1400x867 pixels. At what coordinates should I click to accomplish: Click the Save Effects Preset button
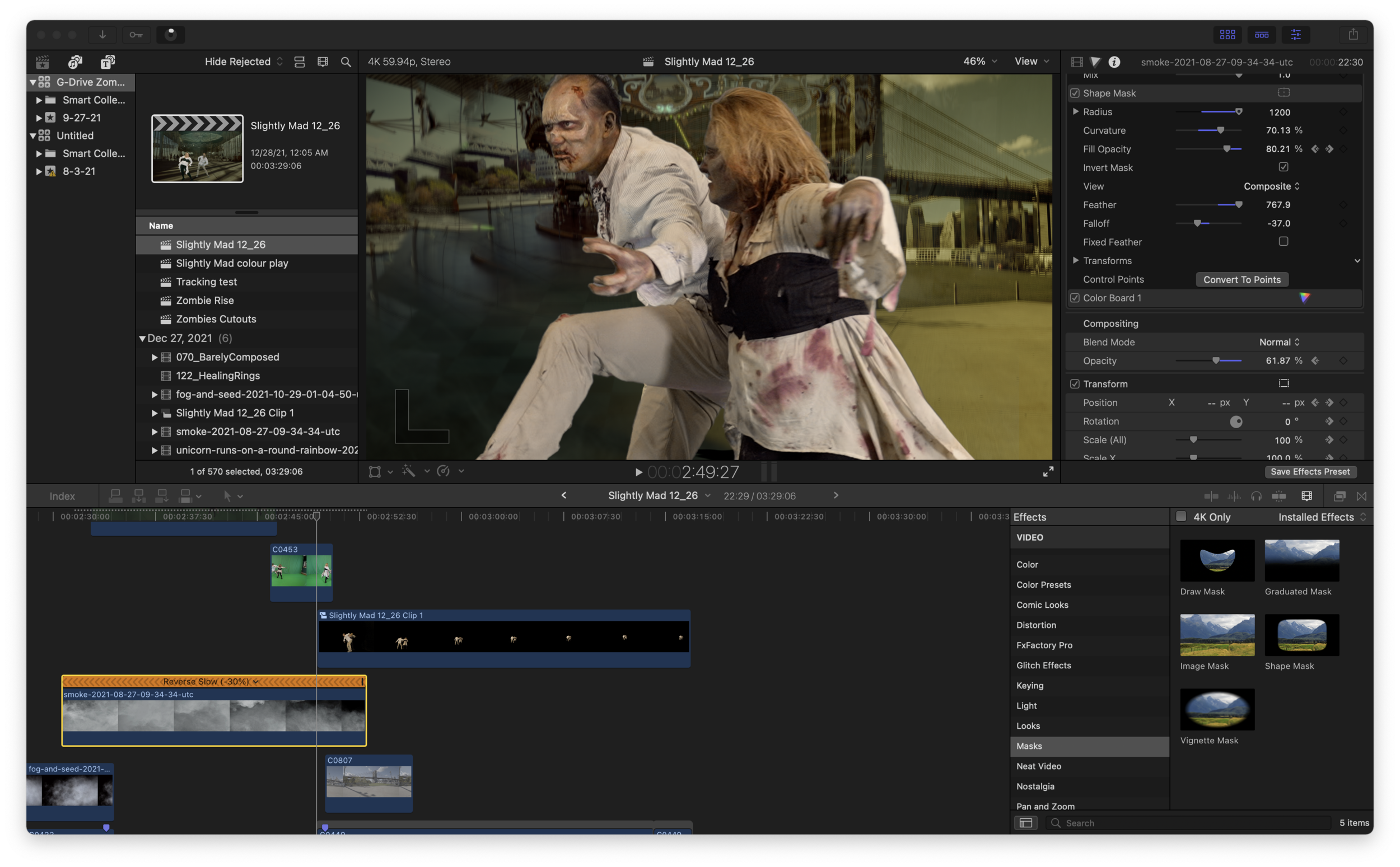click(1310, 471)
